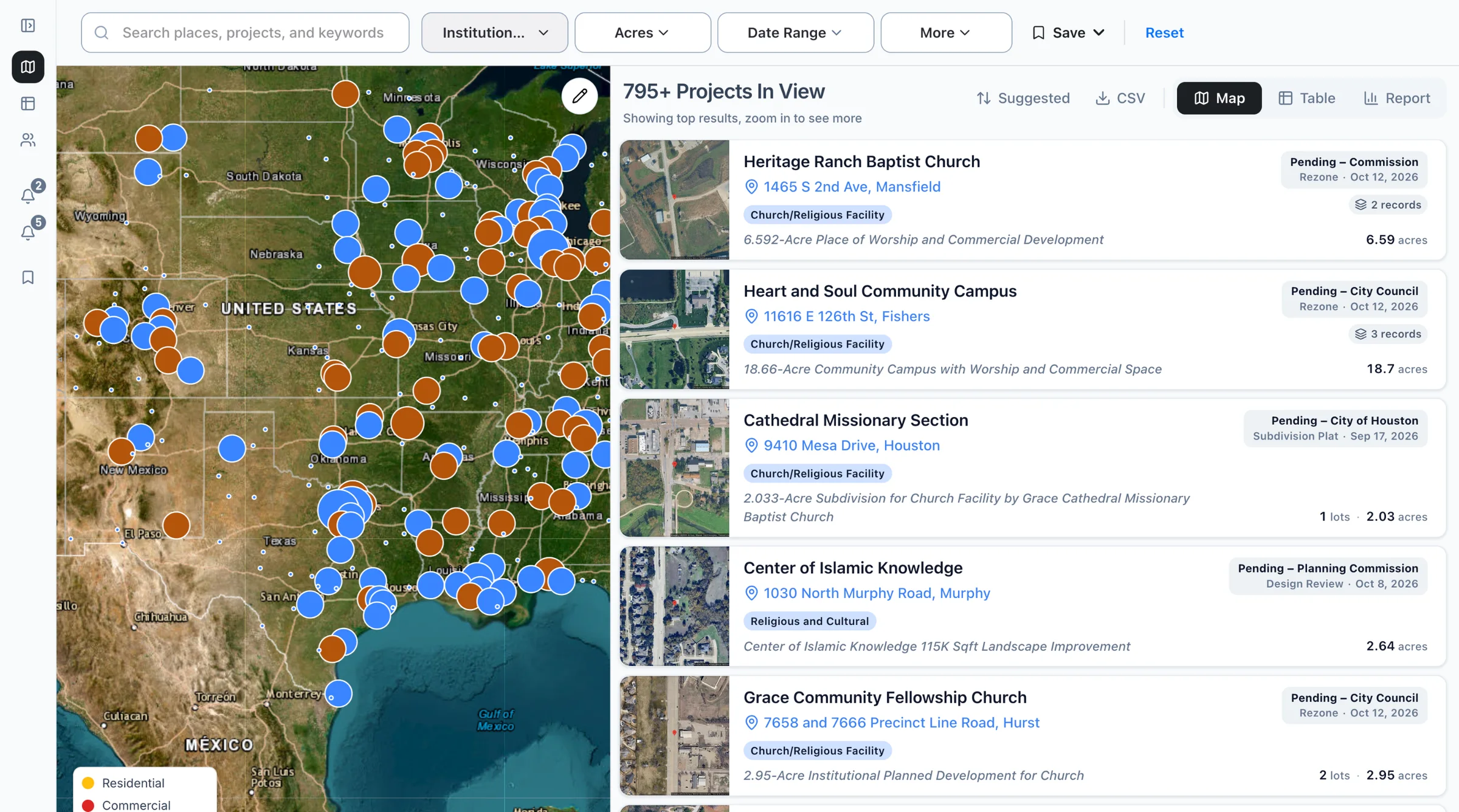Click the 3 records layers badge
This screenshot has width=1459, height=812.
coord(1388,334)
